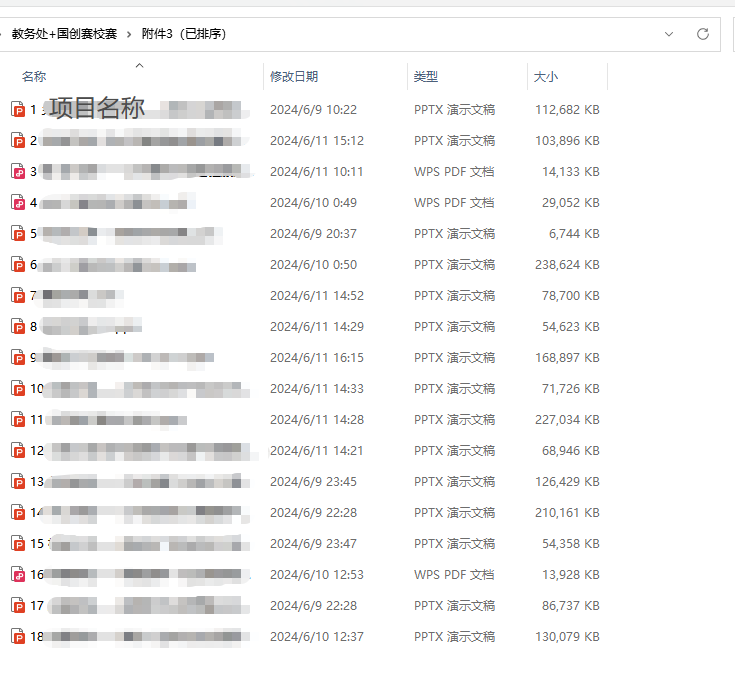Select the PPTX icon of file 18
This screenshot has width=735, height=689.
tap(18, 637)
